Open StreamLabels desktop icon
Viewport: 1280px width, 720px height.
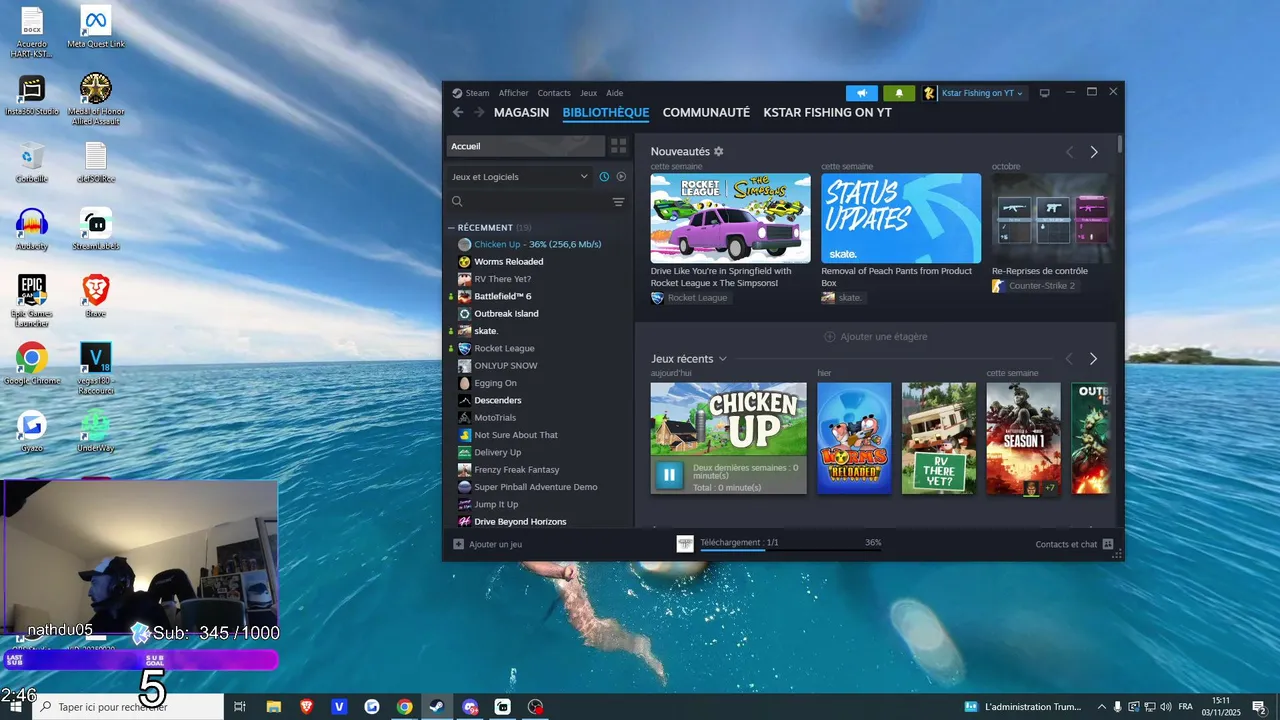[x=96, y=229]
